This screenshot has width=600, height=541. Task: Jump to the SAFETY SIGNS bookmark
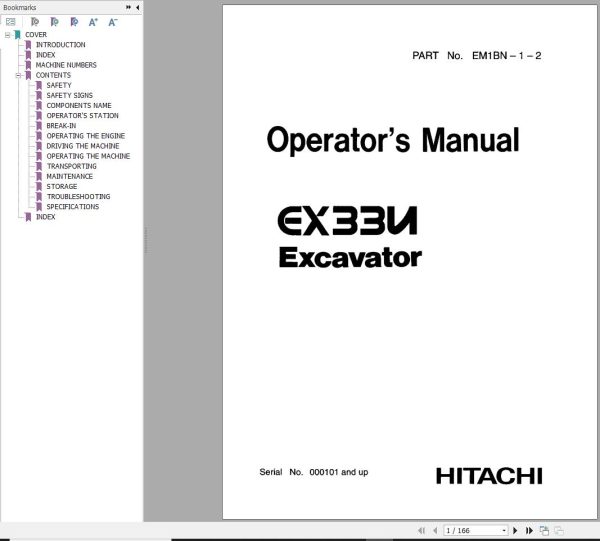pyautogui.click(x=70, y=95)
